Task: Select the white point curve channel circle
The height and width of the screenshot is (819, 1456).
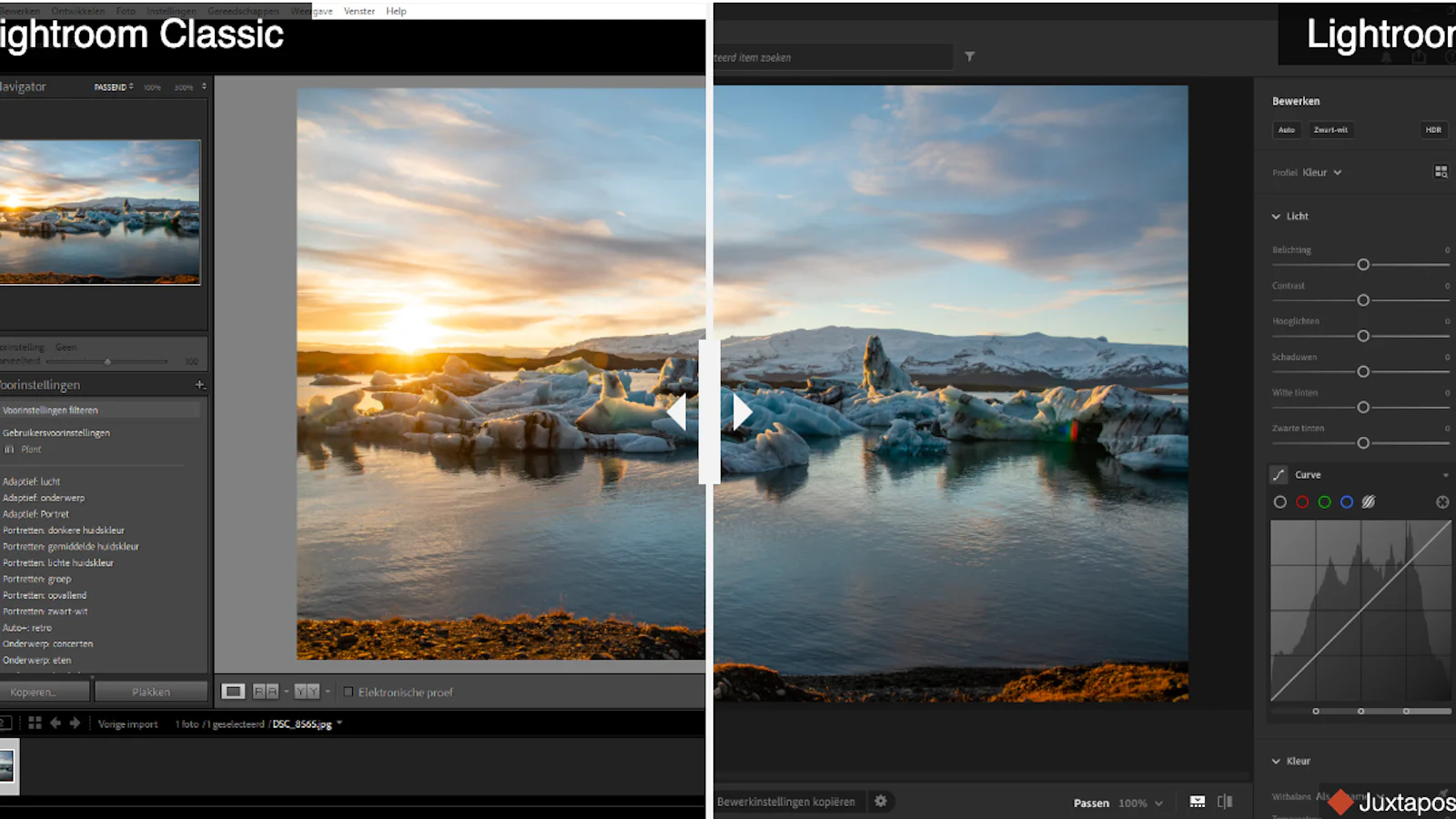Action: pyautogui.click(x=1280, y=502)
